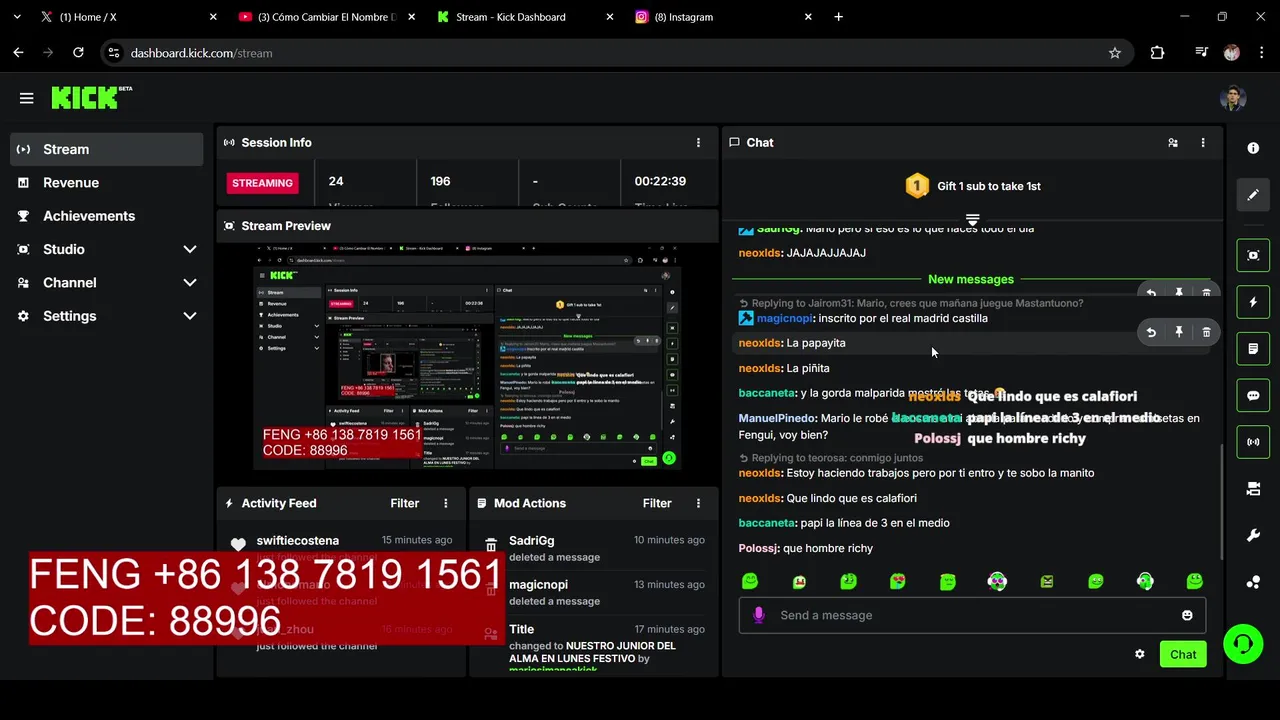
Task: Toggle Mod Actions panel via note icon
Action: tap(1253, 349)
